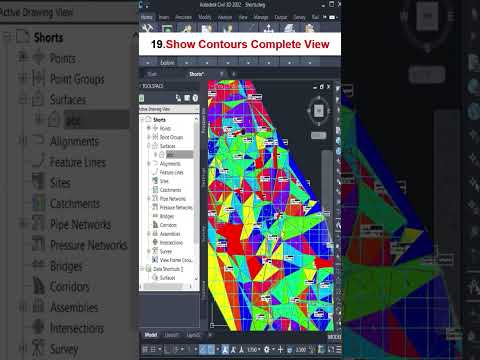Select the View Frame Groups node icon
This screenshot has width=480, height=360.
155,260
